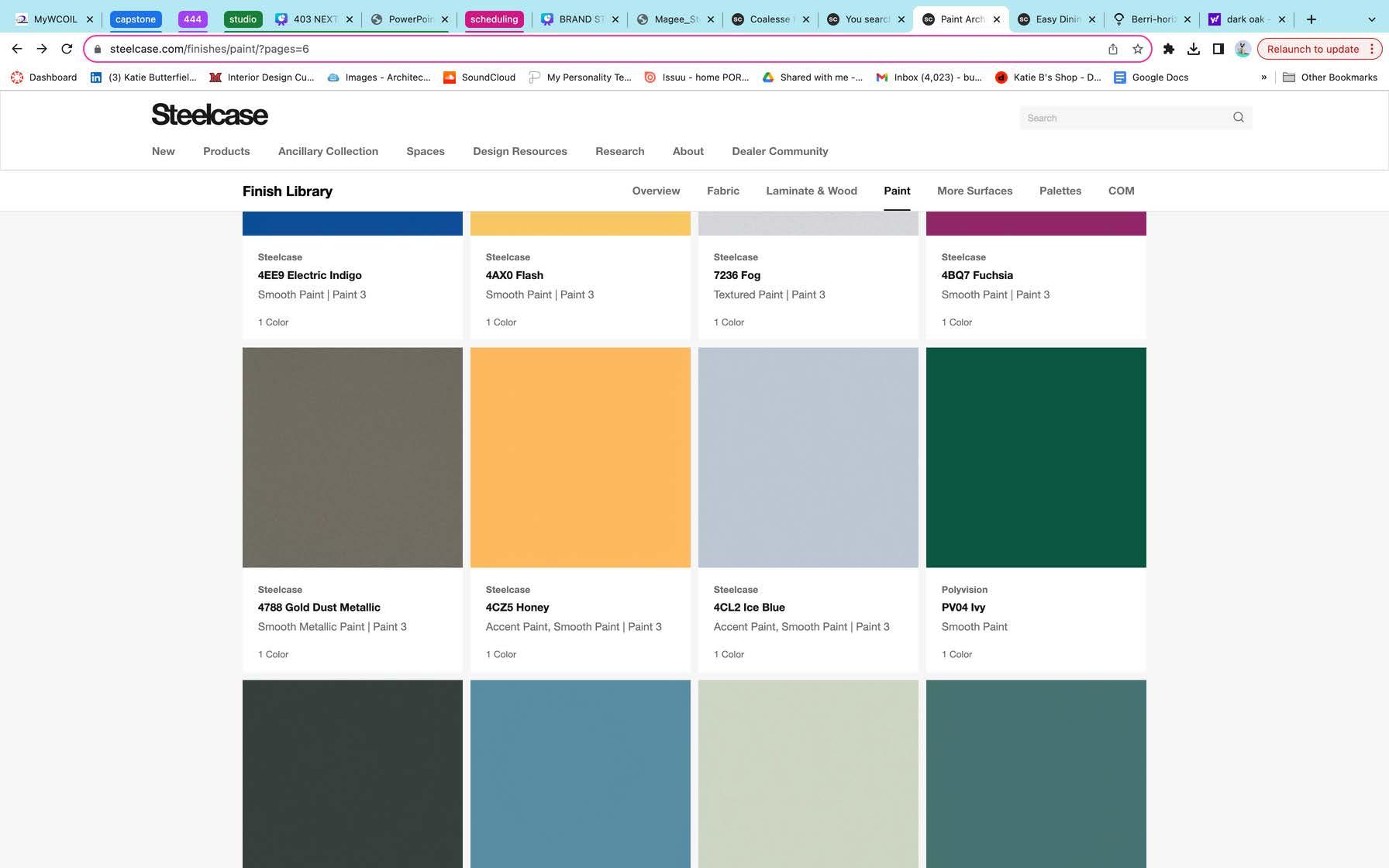
Task: Open Katie B's Shop bookmark
Action: pos(1048,77)
